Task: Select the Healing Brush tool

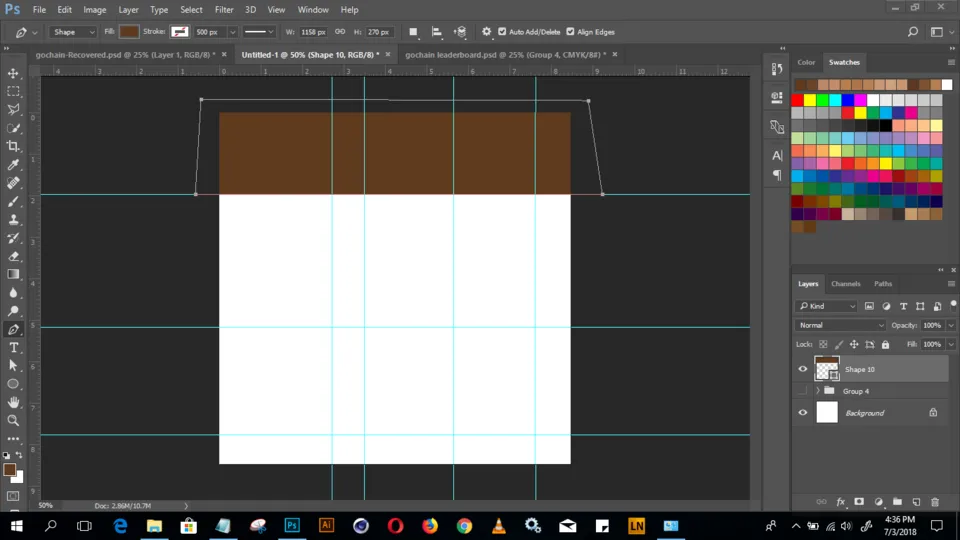Action: tap(13, 183)
